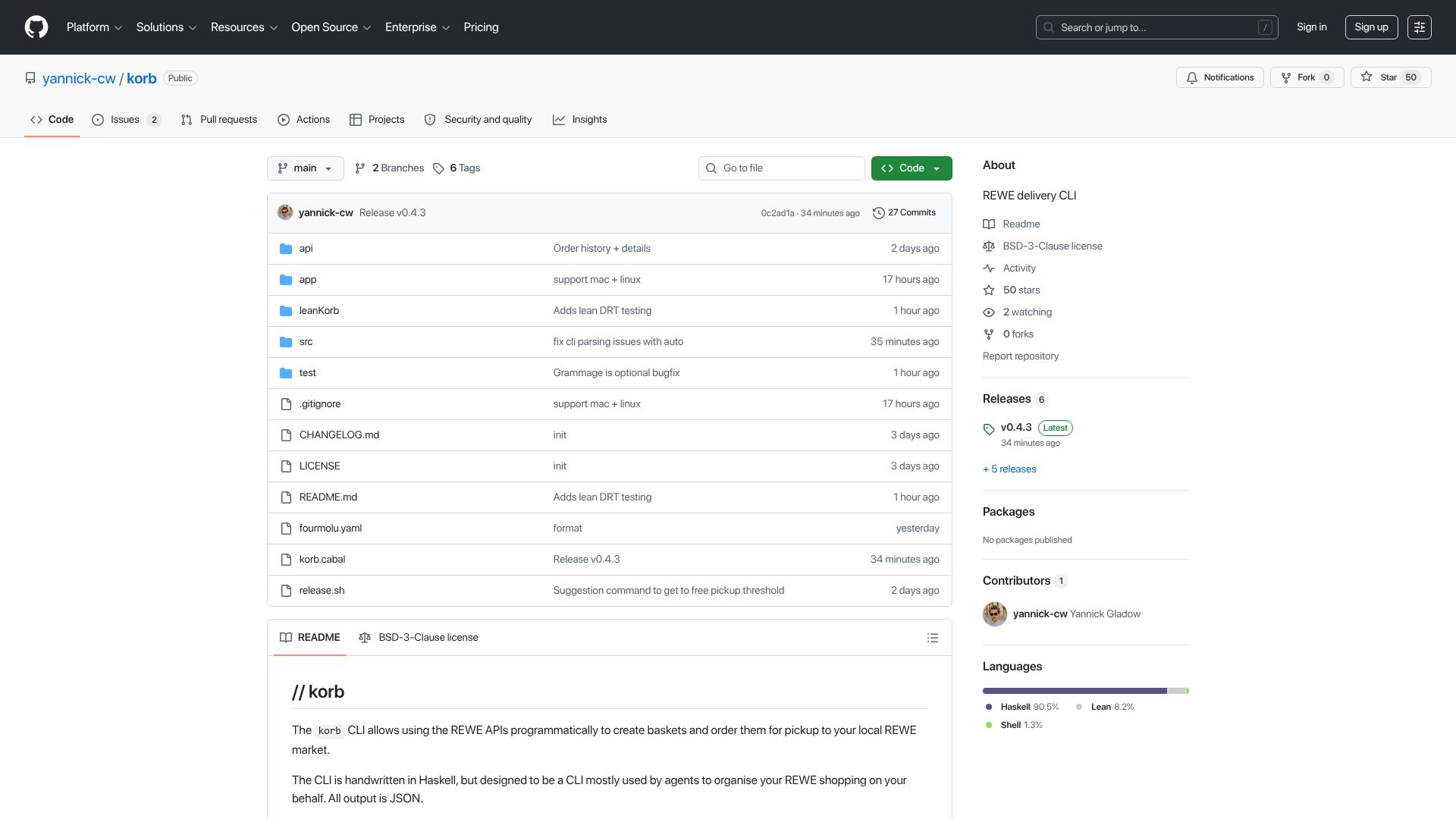Click Report repository link
1456x819 pixels.
[x=1021, y=356]
